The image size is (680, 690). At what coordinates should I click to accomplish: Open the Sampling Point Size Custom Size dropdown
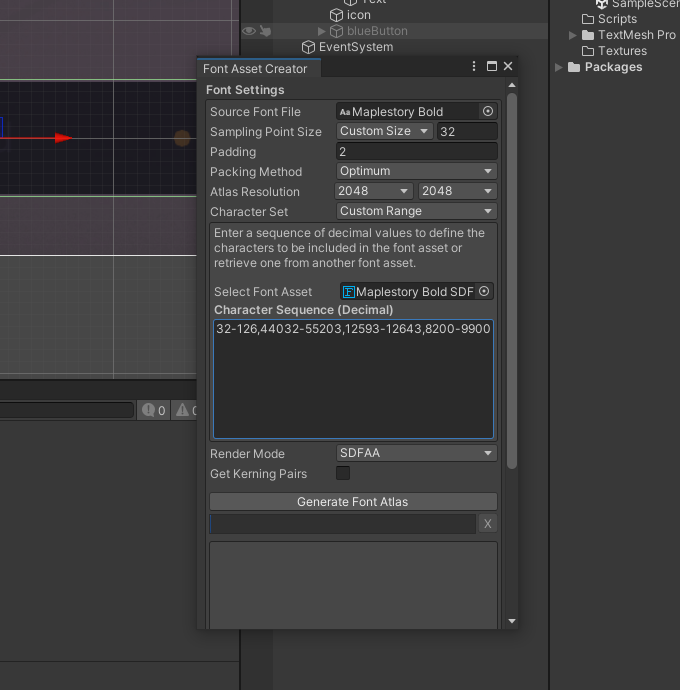(384, 131)
